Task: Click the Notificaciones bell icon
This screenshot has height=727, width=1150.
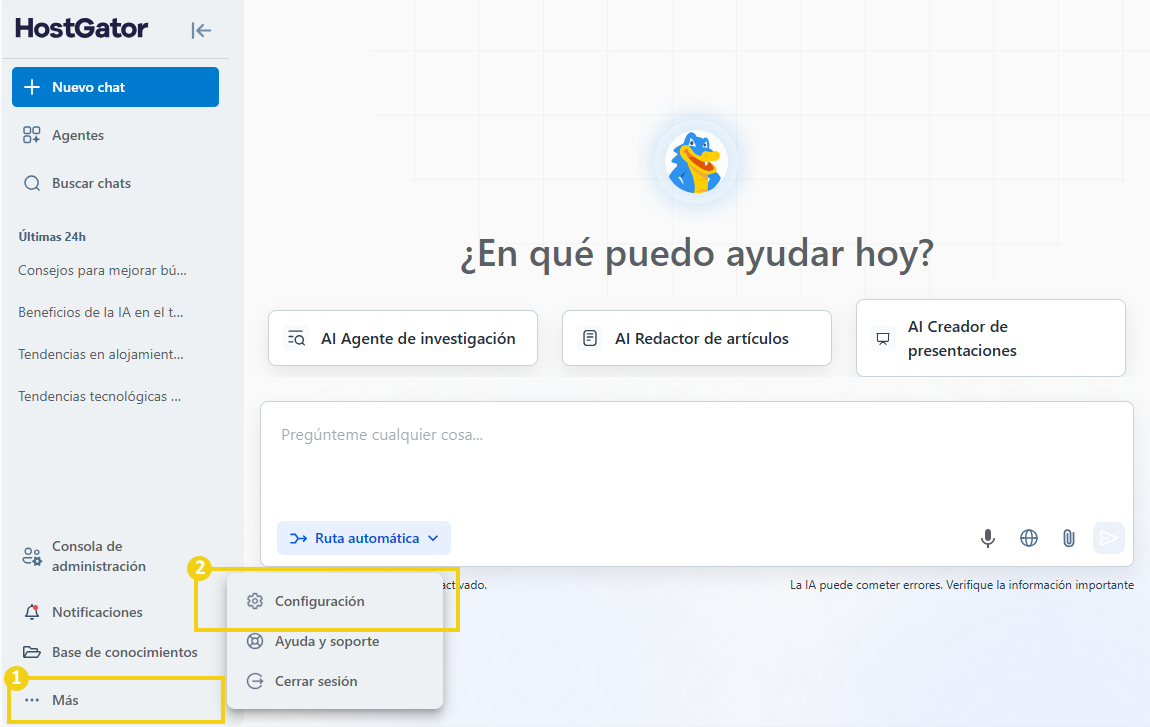Action: click(32, 612)
